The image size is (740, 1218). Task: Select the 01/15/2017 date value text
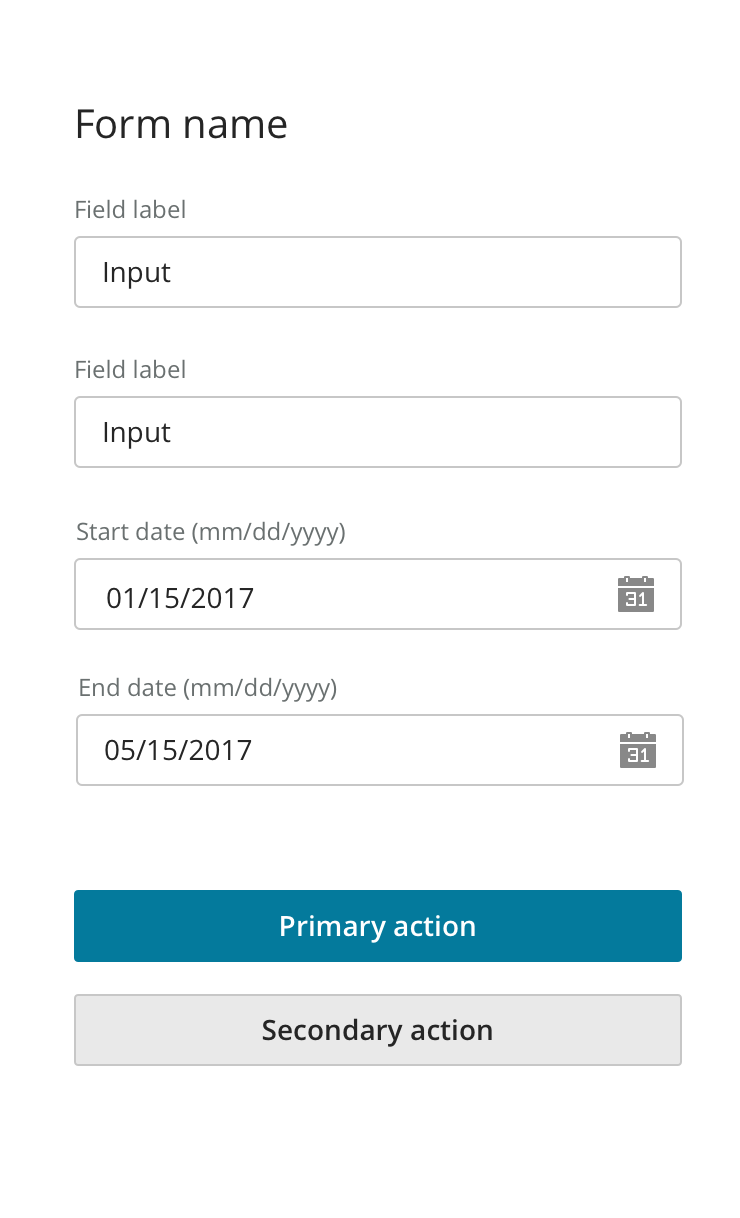180,598
